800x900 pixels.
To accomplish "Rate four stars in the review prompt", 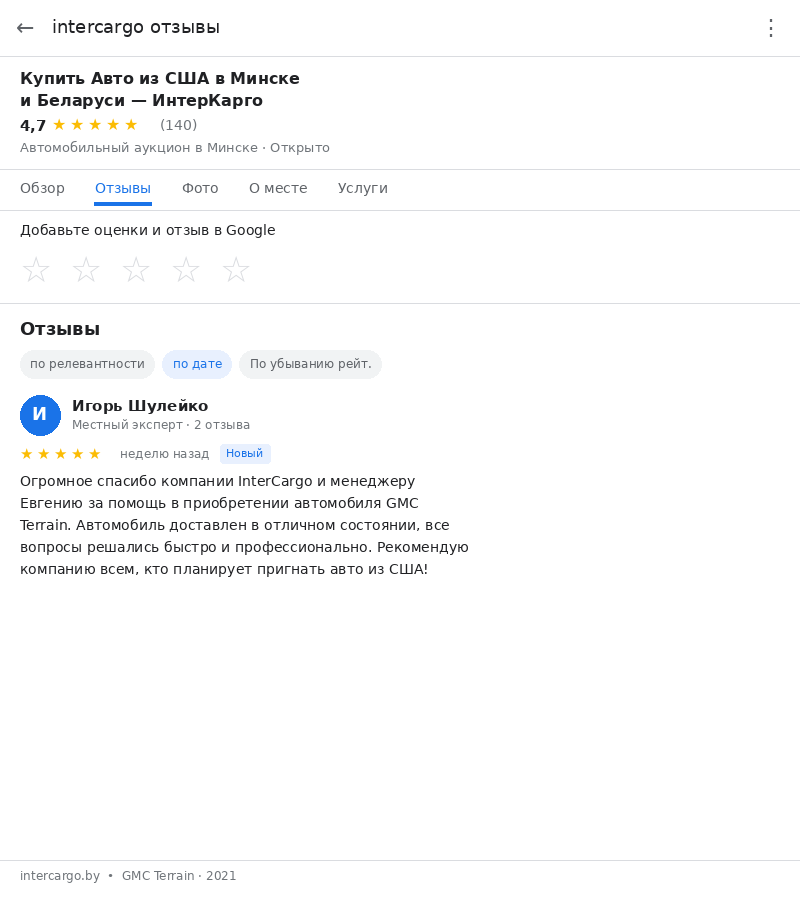I will pos(186,270).
